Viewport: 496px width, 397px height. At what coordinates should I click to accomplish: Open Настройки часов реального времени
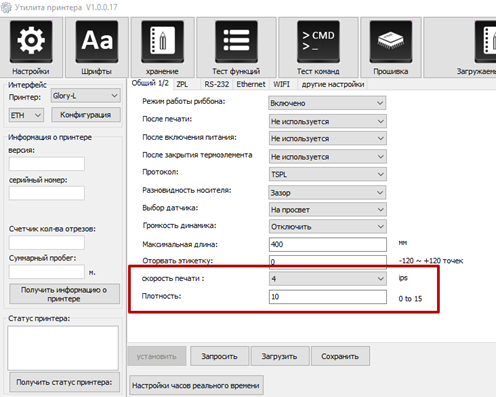[196, 386]
